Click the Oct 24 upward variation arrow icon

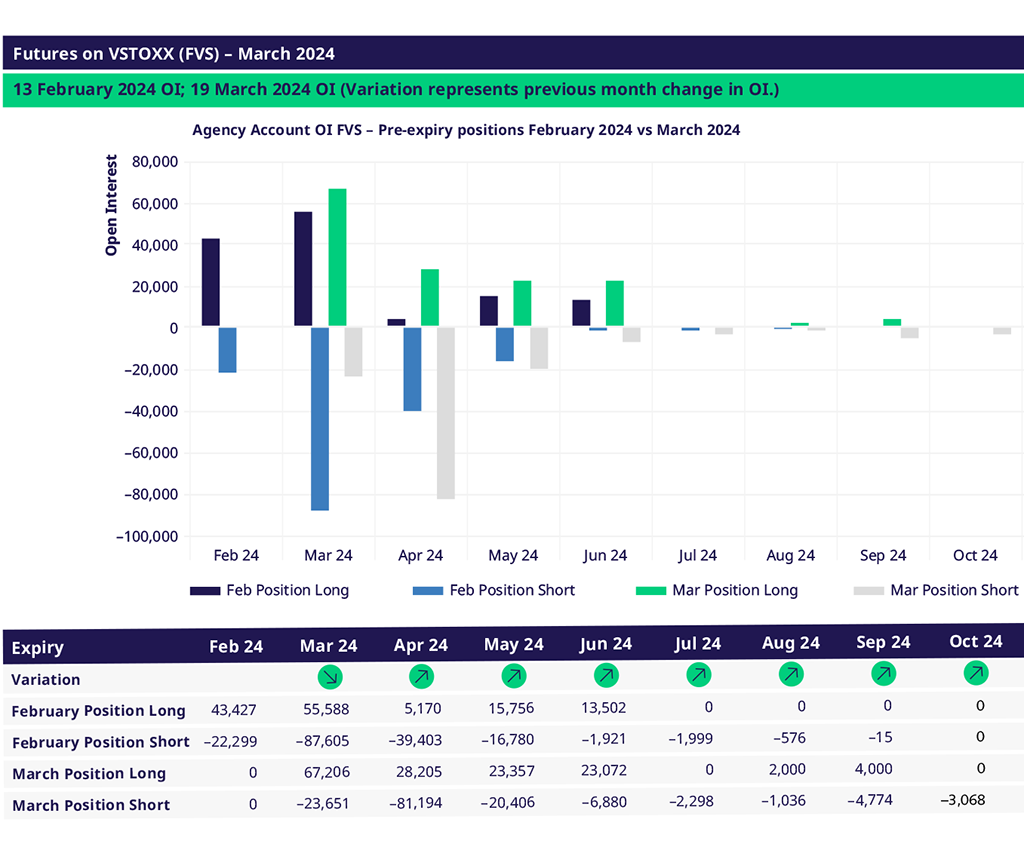(976, 672)
